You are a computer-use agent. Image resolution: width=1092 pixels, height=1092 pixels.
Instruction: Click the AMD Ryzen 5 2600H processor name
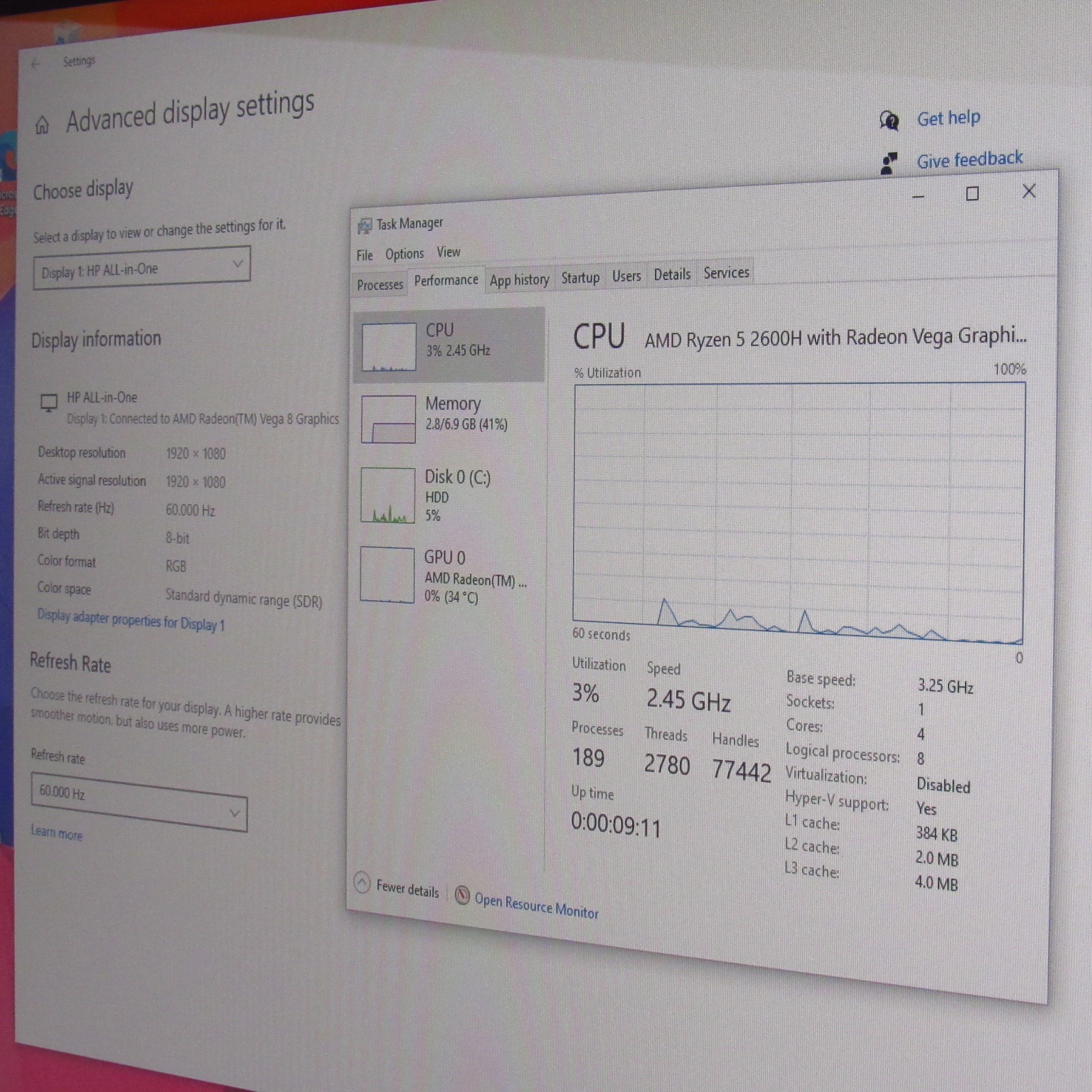pyautogui.click(x=835, y=338)
